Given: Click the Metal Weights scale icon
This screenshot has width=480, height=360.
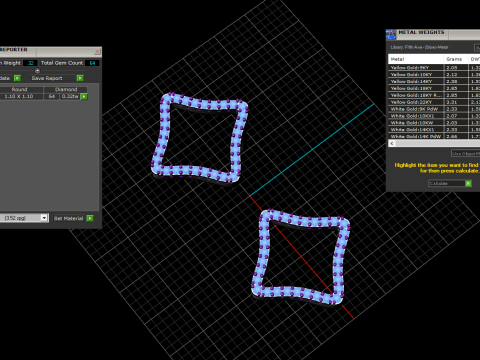Looking at the screenshot, I should click(391, 34).
